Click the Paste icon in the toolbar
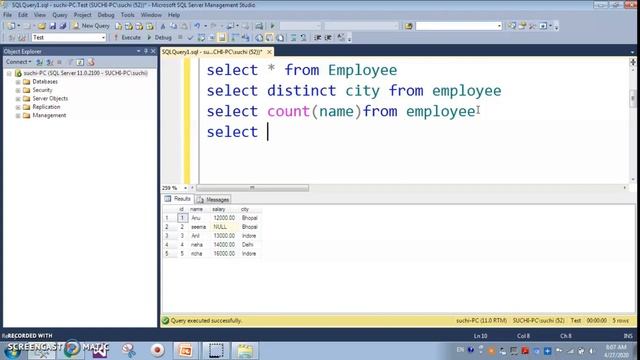Screen dimensions: 640x360 184,26
